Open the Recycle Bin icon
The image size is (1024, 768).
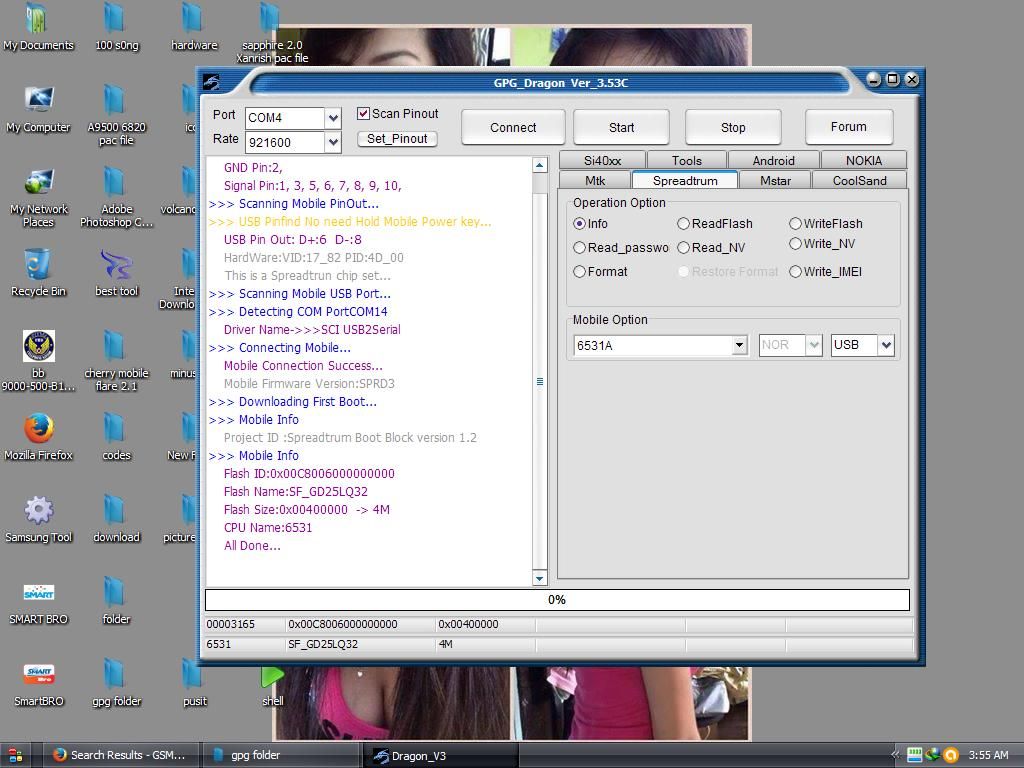[x=38, y=266]
